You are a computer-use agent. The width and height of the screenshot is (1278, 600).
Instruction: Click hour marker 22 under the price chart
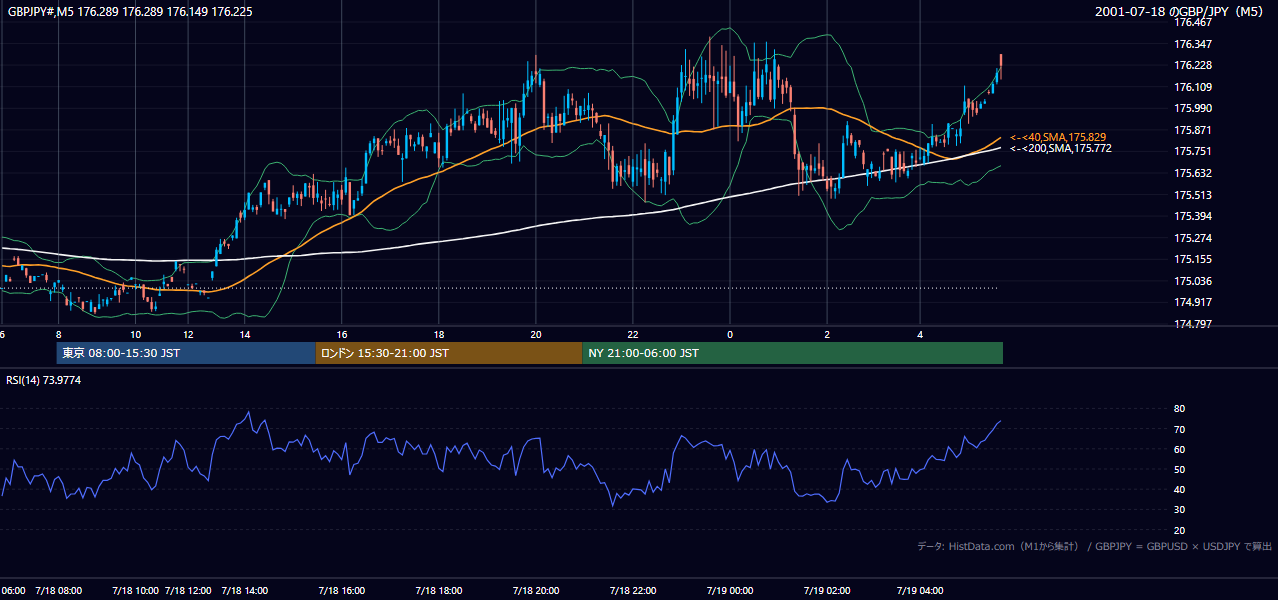click(633, 335)
